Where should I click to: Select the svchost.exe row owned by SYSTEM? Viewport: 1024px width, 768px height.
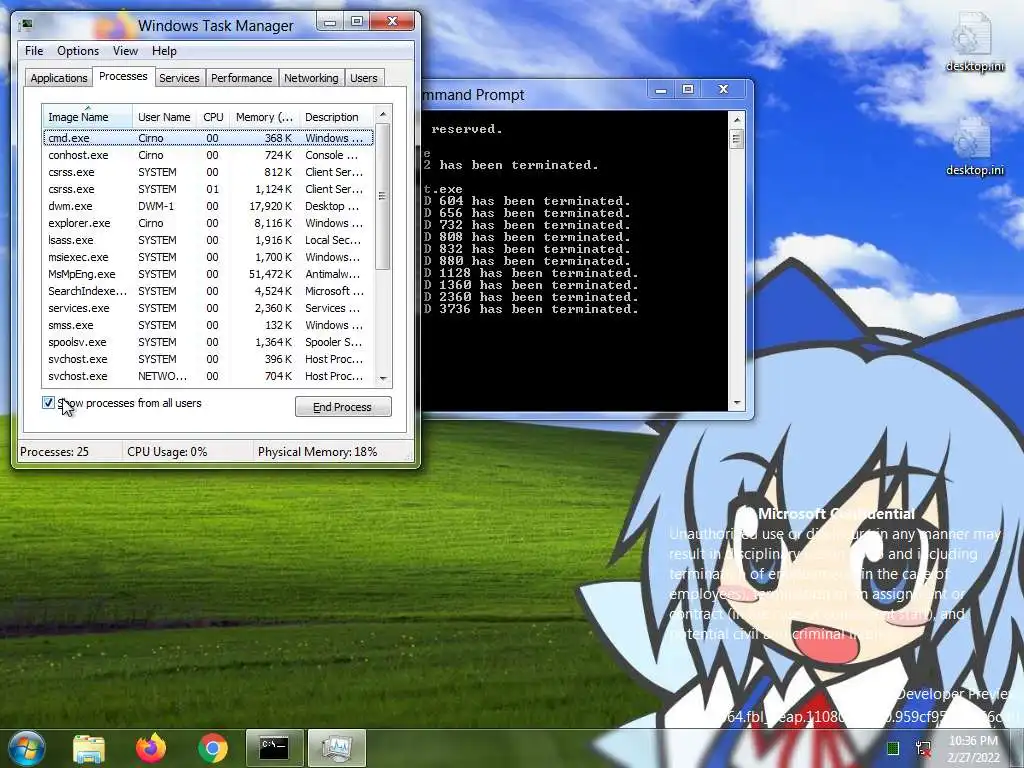coord(208,359)
